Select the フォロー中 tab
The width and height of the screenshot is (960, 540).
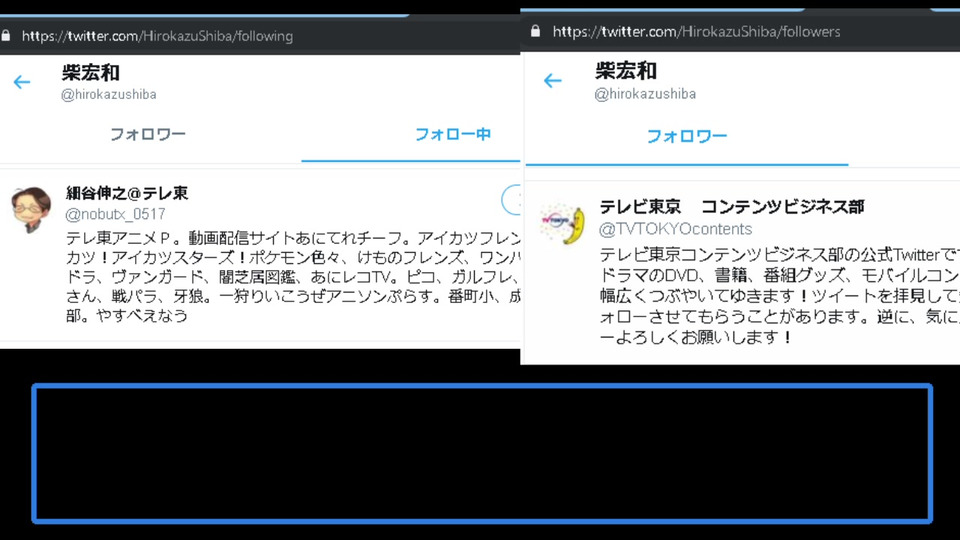[x=452, y=134]
